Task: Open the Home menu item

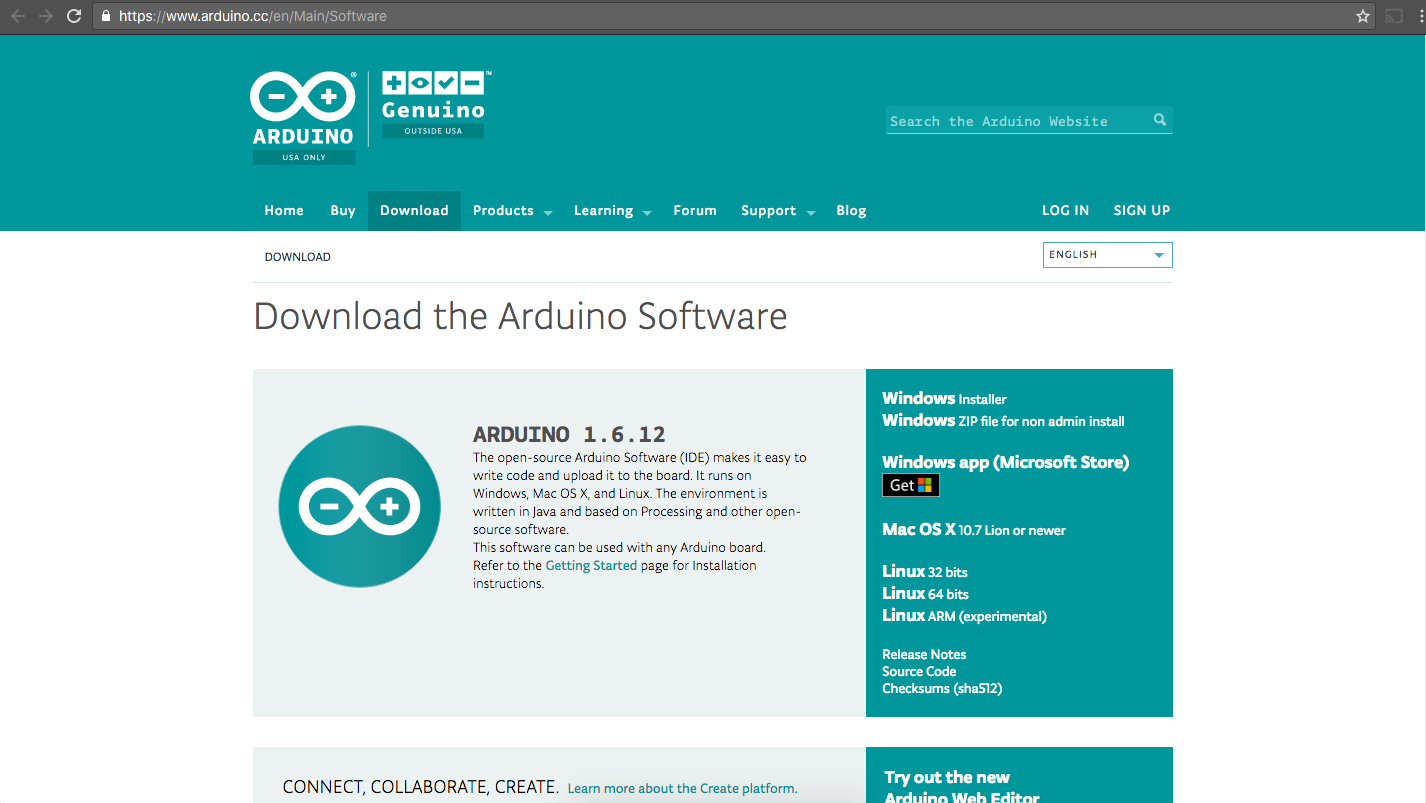Action: click(284, 211)
